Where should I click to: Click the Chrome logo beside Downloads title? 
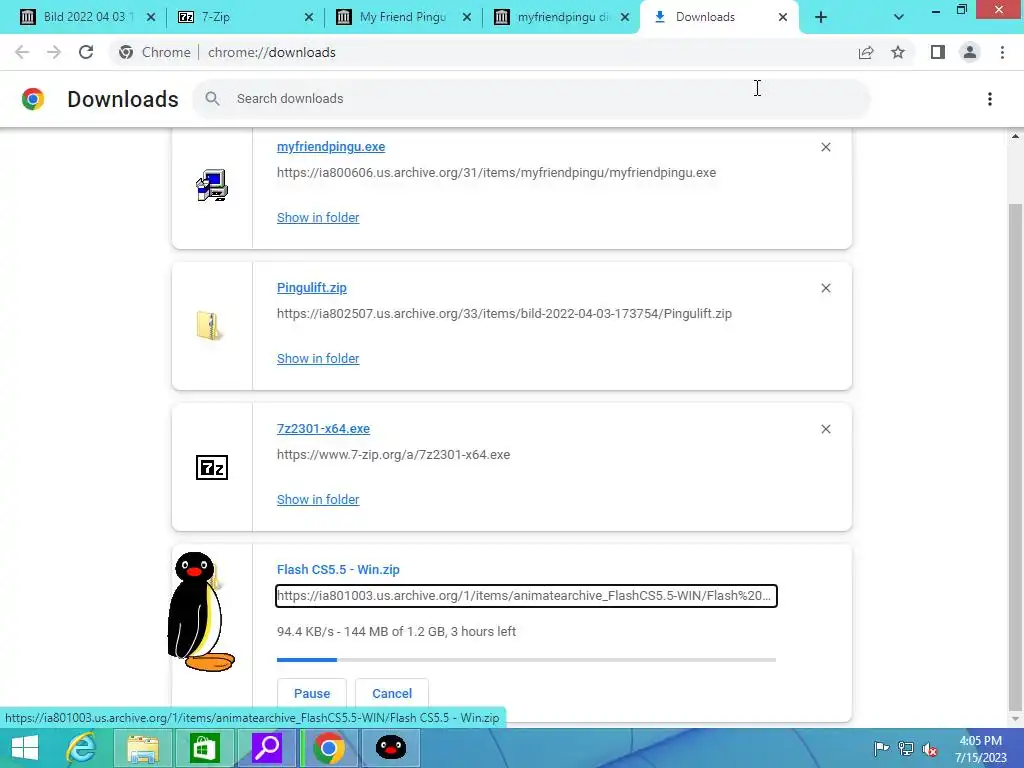(33, 99)
